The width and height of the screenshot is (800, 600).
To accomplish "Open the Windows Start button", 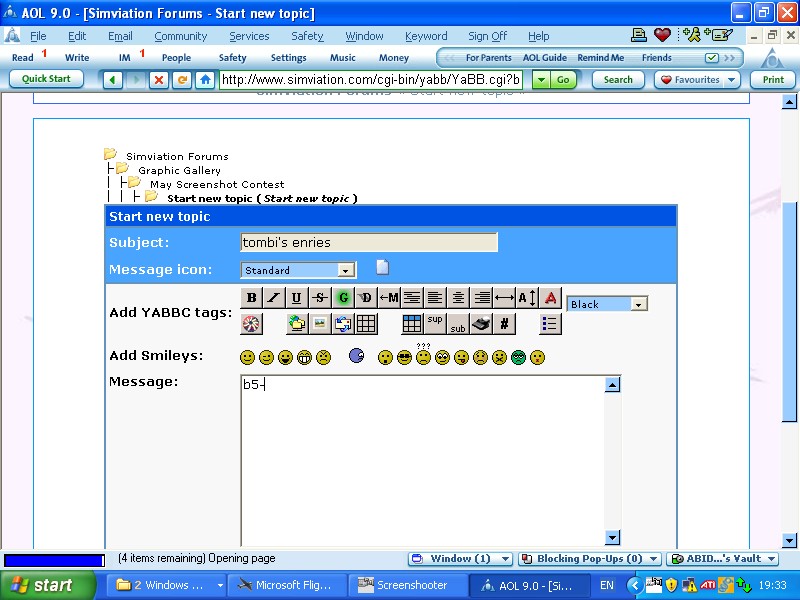I will point(47,585).
